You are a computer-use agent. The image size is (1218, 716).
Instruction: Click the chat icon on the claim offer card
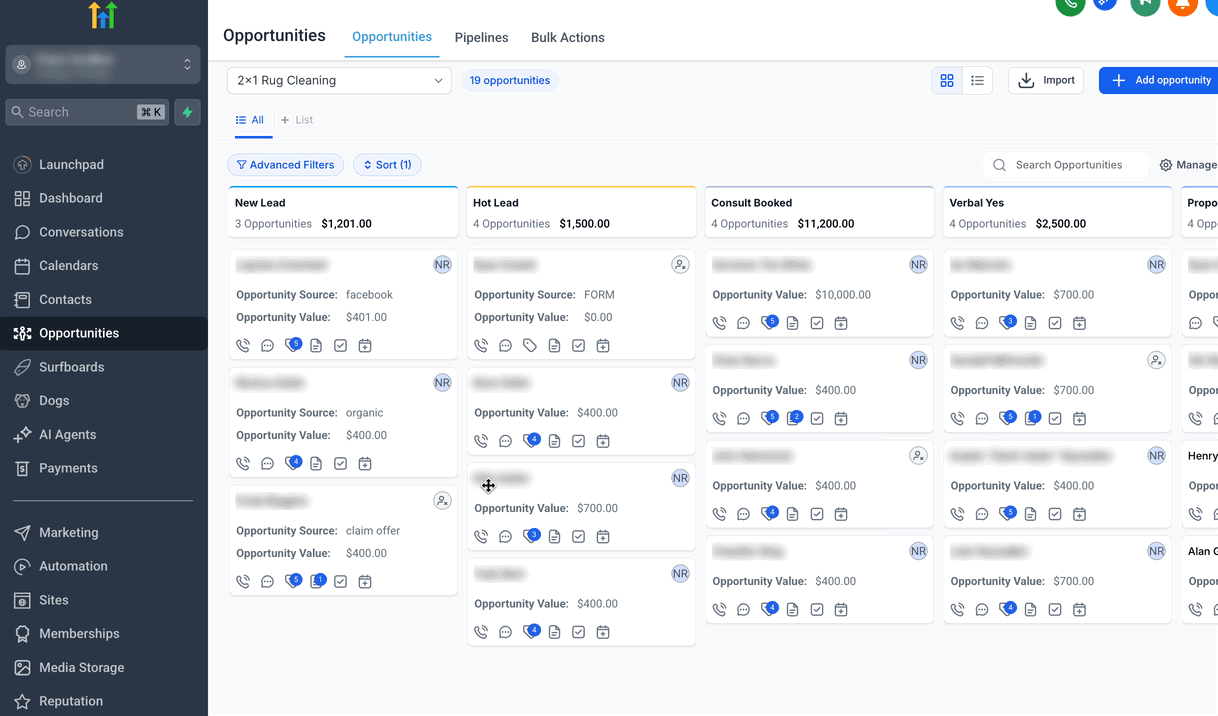pos(267,582)
